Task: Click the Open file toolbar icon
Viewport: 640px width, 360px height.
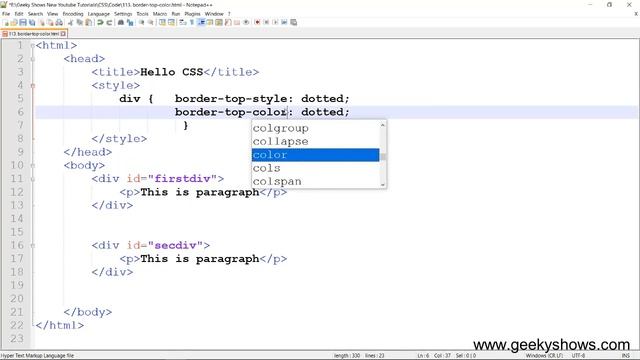Action: pos(14,22)
